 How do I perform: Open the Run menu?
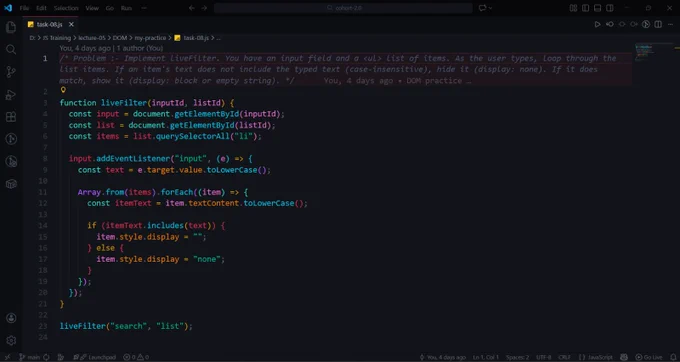(126, 8)
